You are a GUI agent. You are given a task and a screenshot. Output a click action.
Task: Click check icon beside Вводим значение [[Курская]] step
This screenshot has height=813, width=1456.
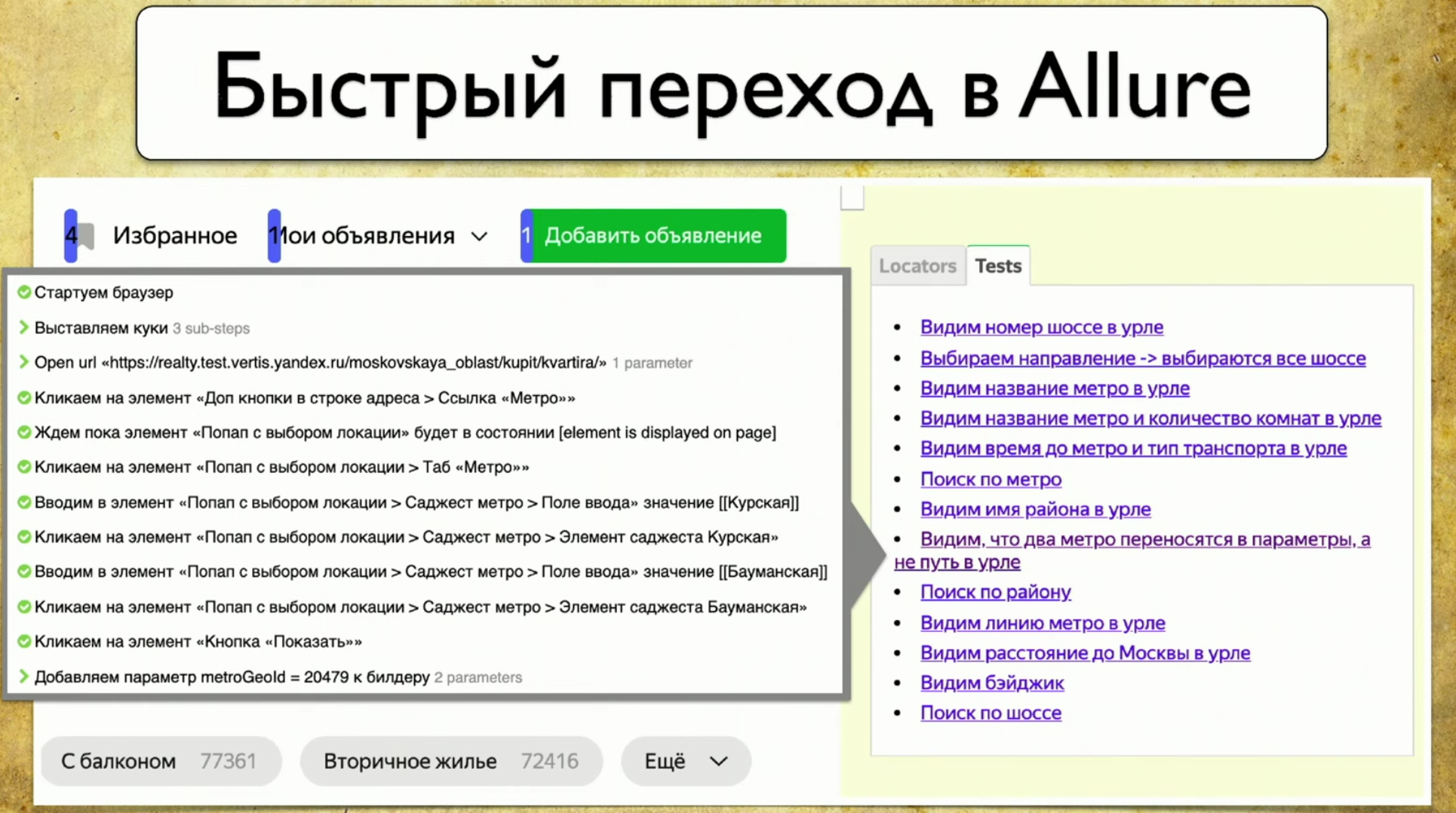(24, 502)
